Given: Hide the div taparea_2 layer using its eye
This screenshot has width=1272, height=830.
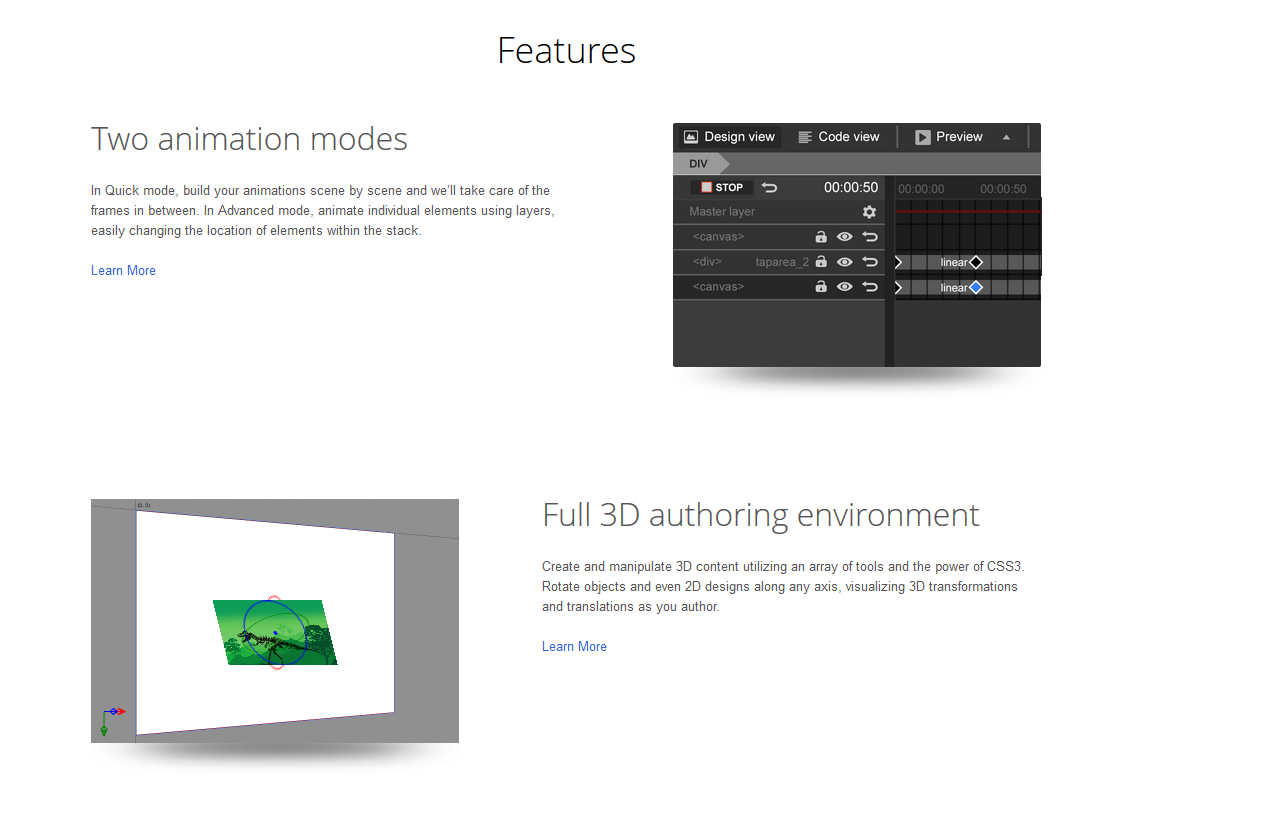Looking at the screenshot, I should tap(845, 262).
